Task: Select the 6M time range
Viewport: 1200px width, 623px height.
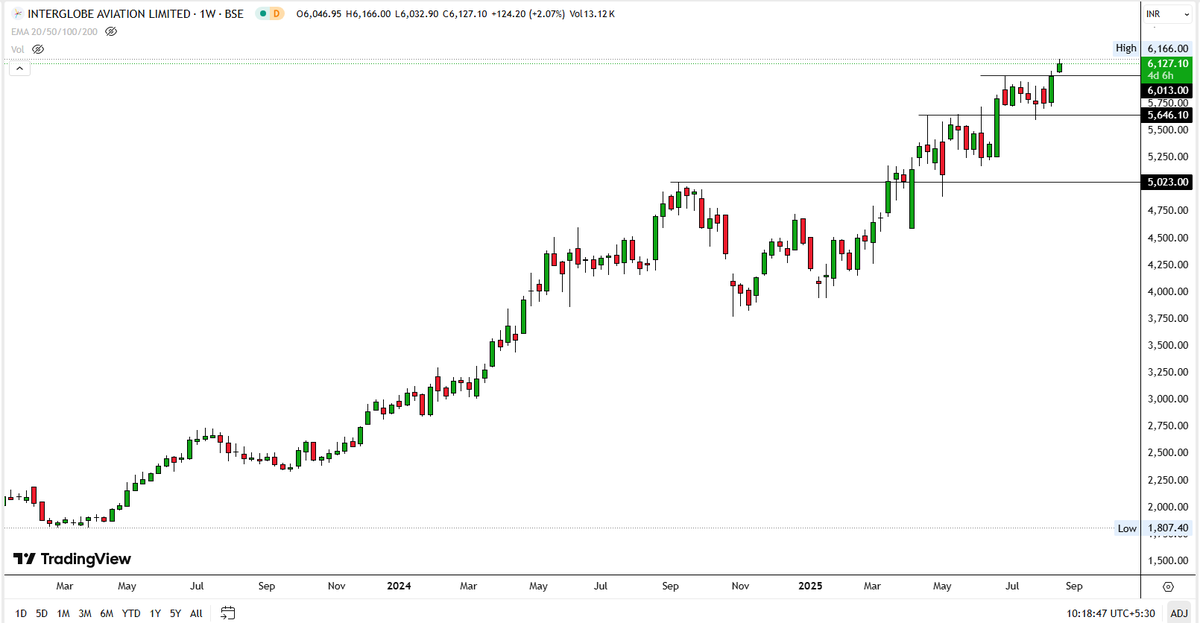Action: click(106, 612)
